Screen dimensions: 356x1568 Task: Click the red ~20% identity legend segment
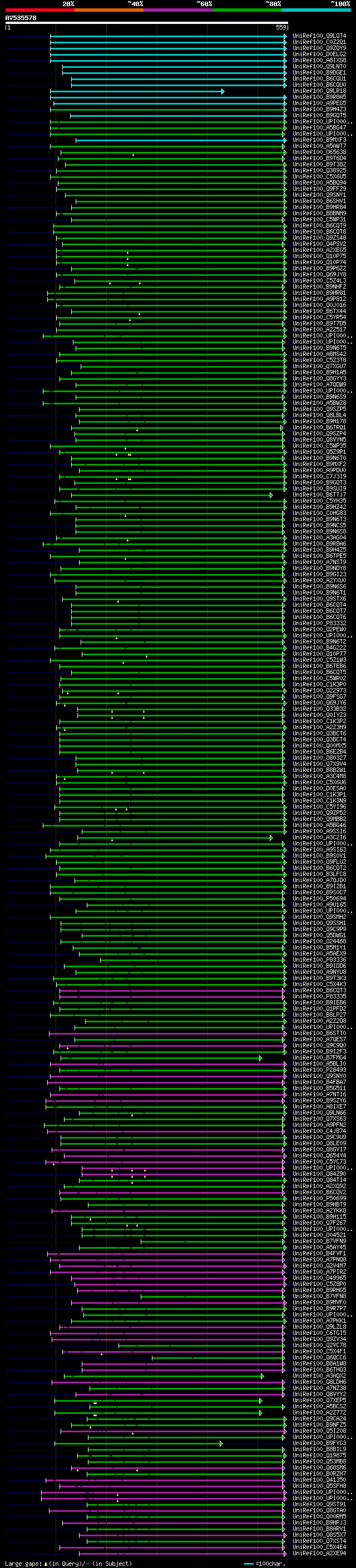point(39,10)
